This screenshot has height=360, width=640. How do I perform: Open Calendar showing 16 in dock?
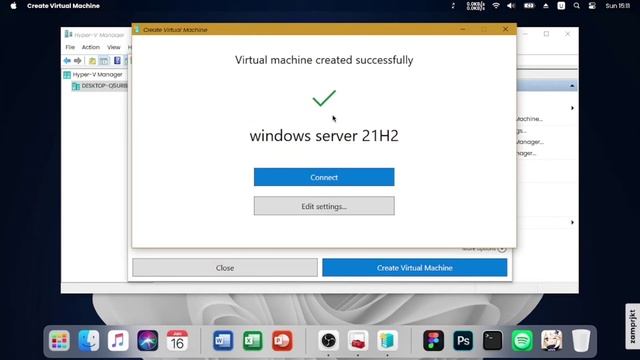177,340
